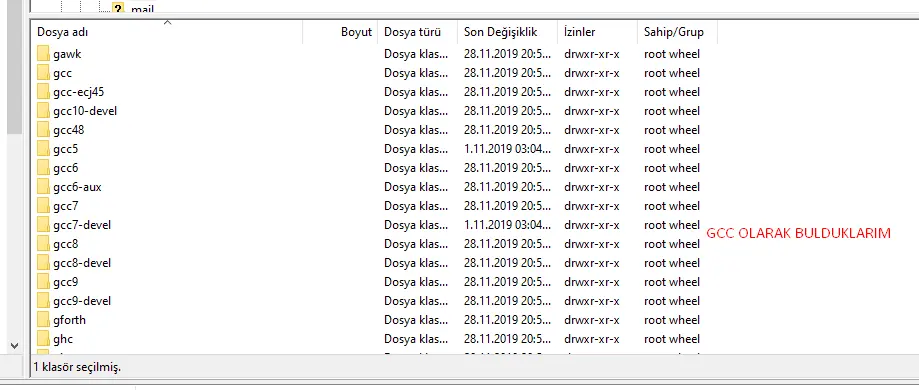Select the gcc9 folder name
Viewport: 919px width, 390px height.
65,282
